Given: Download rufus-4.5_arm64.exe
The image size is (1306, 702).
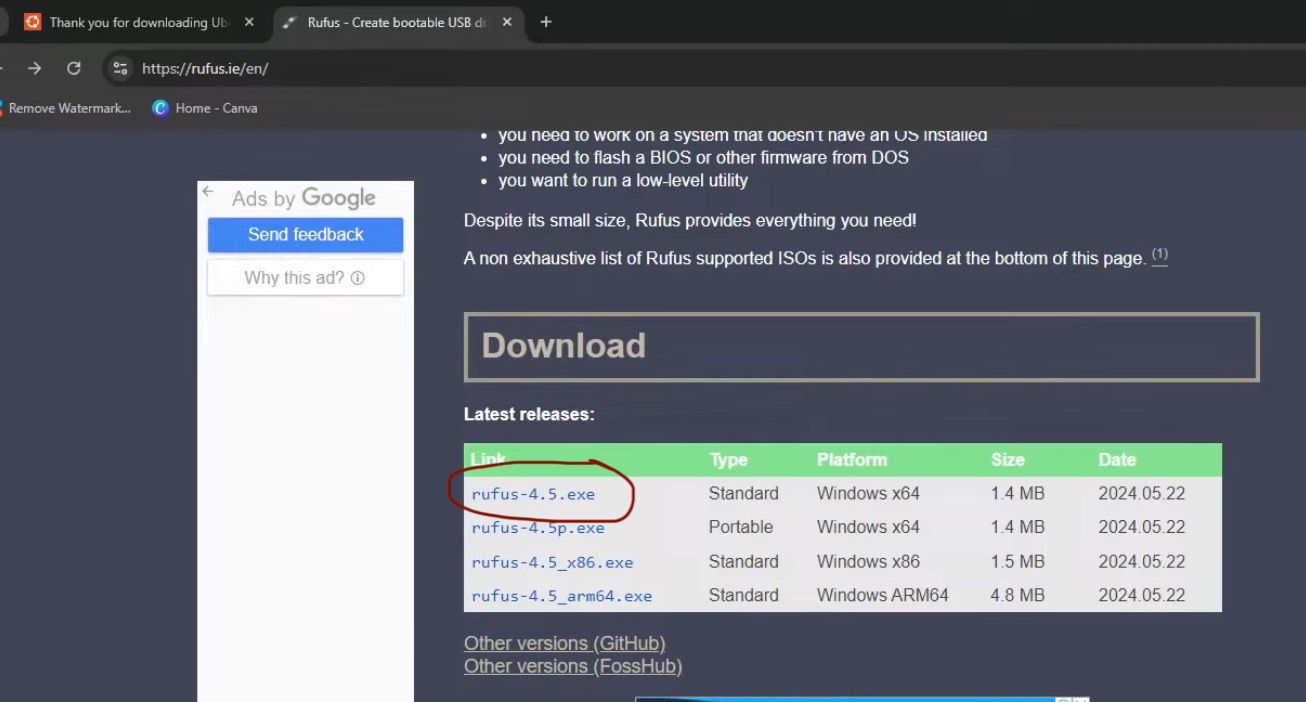Looking at the screenshot, I should point(562,596).
